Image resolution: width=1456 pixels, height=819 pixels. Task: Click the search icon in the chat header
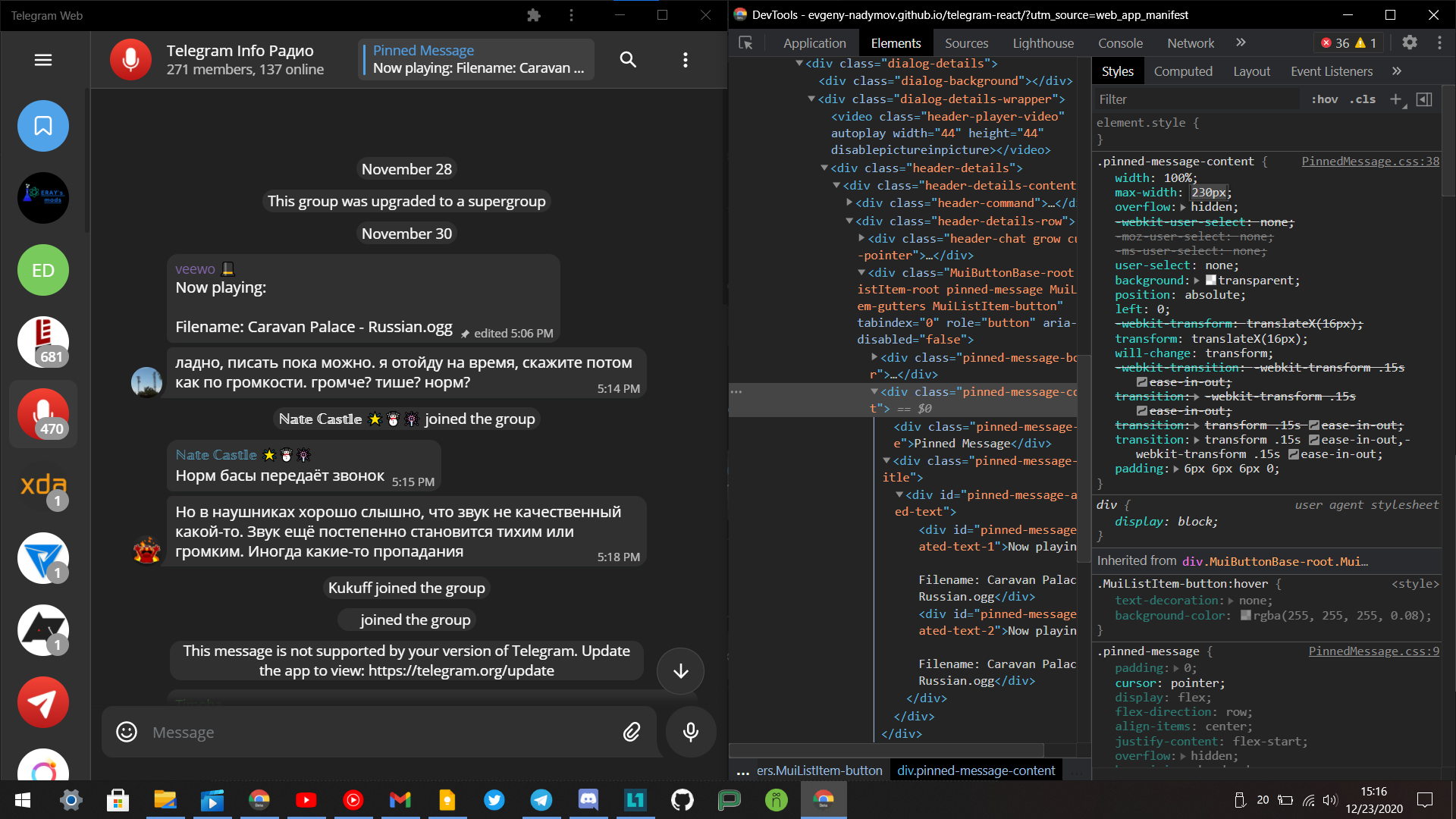click(x=627, y=59)
